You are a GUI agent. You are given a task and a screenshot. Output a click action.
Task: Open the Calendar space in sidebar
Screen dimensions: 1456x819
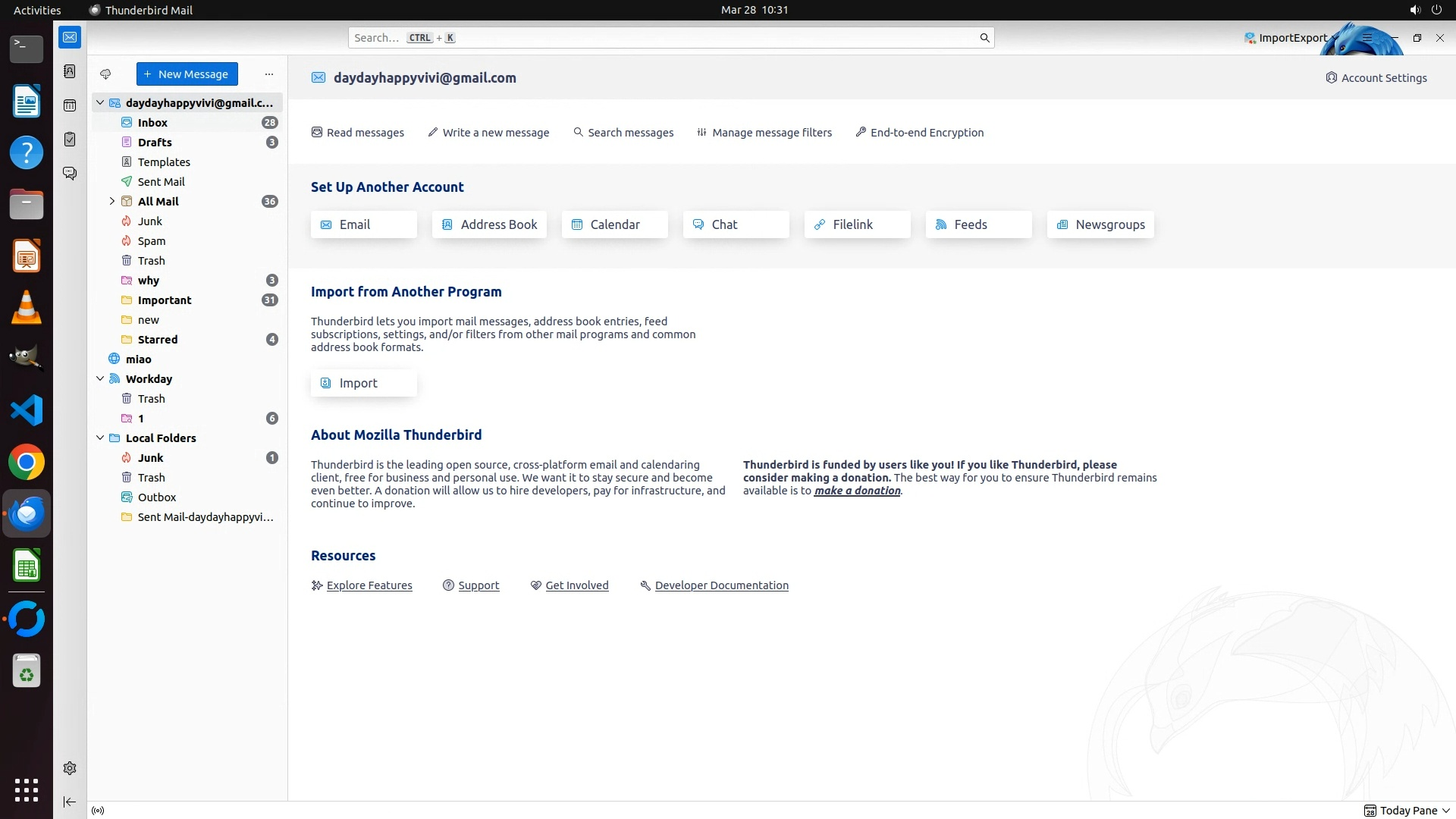click(x=70, y=105)
